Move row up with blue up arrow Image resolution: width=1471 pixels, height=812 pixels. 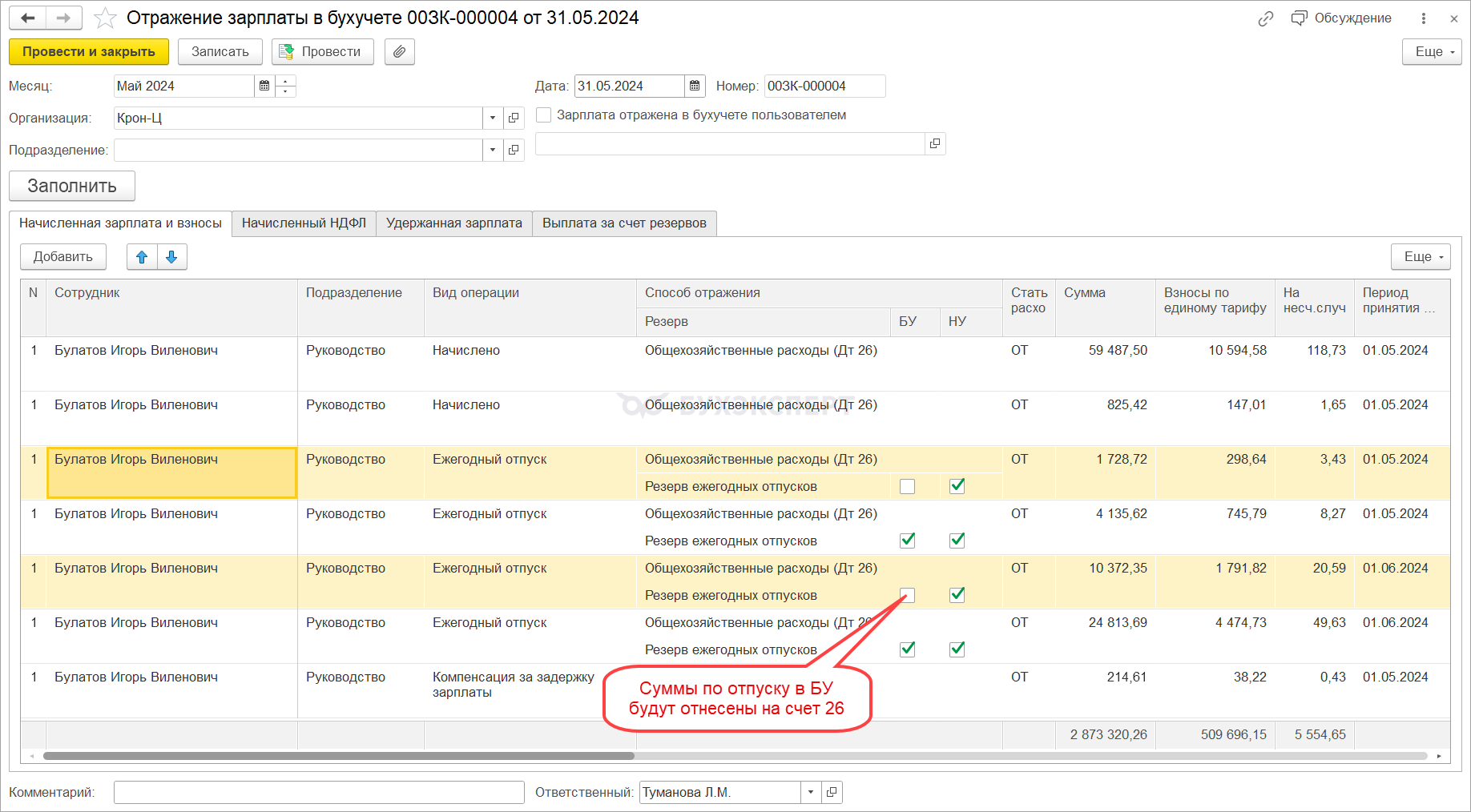[x=142, y=257]
